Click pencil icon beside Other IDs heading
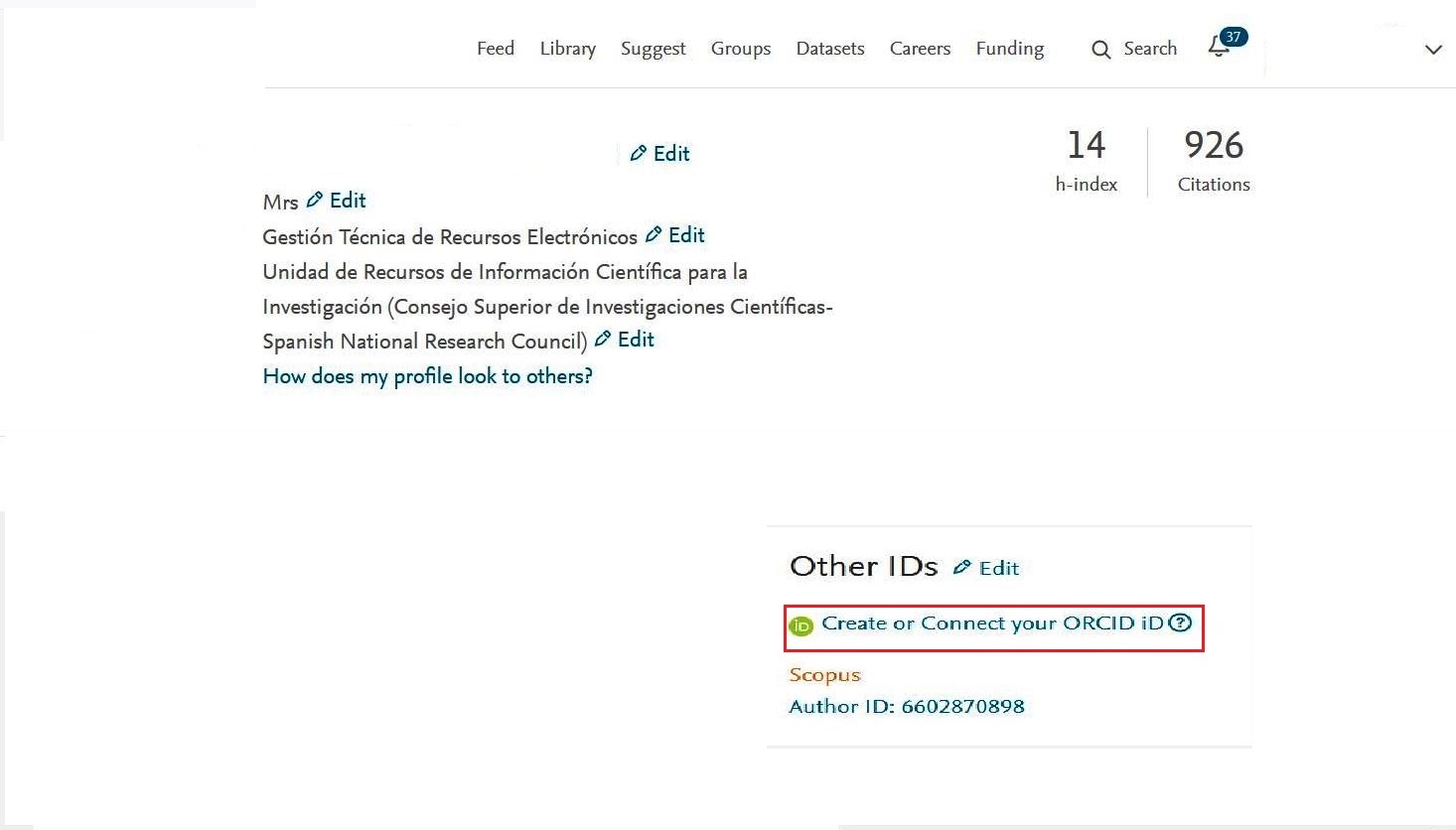Viewport: 1456px width, 830px height. click(x=961, y=567)
